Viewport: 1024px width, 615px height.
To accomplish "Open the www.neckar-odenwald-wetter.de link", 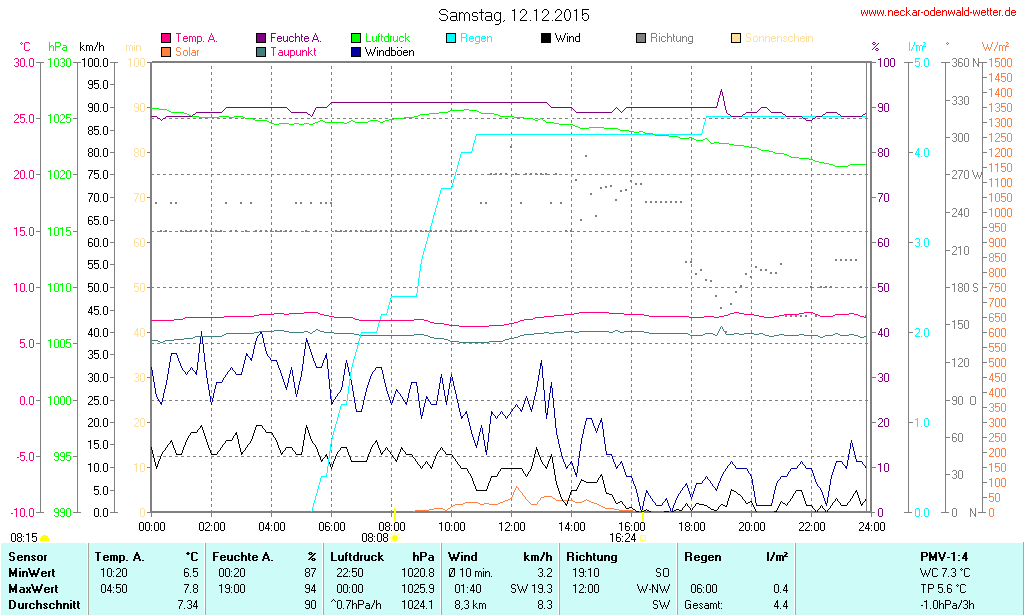I will (938, 13).
